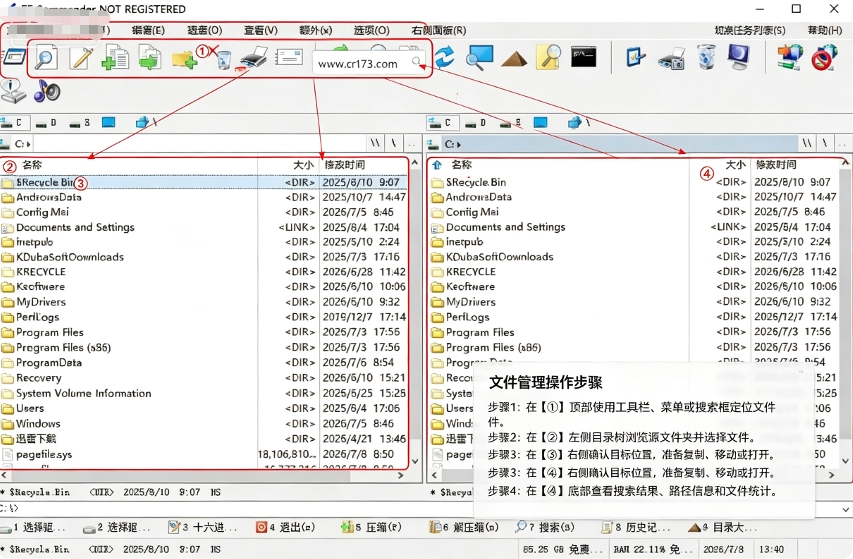Open the command line history dropdown arrow
853x559 pixels.
pos(845,510)
